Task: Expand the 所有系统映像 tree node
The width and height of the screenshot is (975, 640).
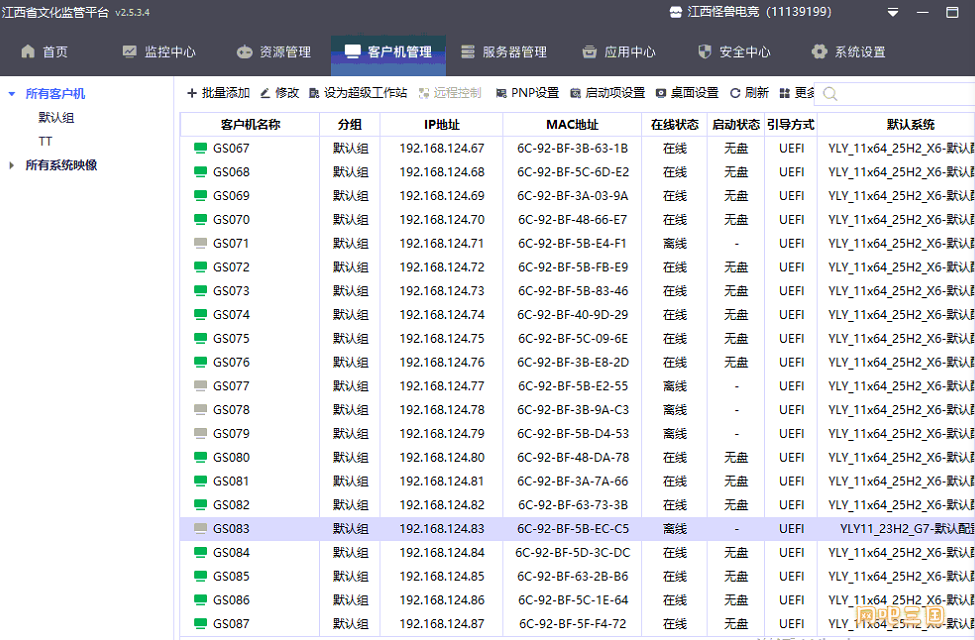Action: pyautogui.click(x=11, y=165)
